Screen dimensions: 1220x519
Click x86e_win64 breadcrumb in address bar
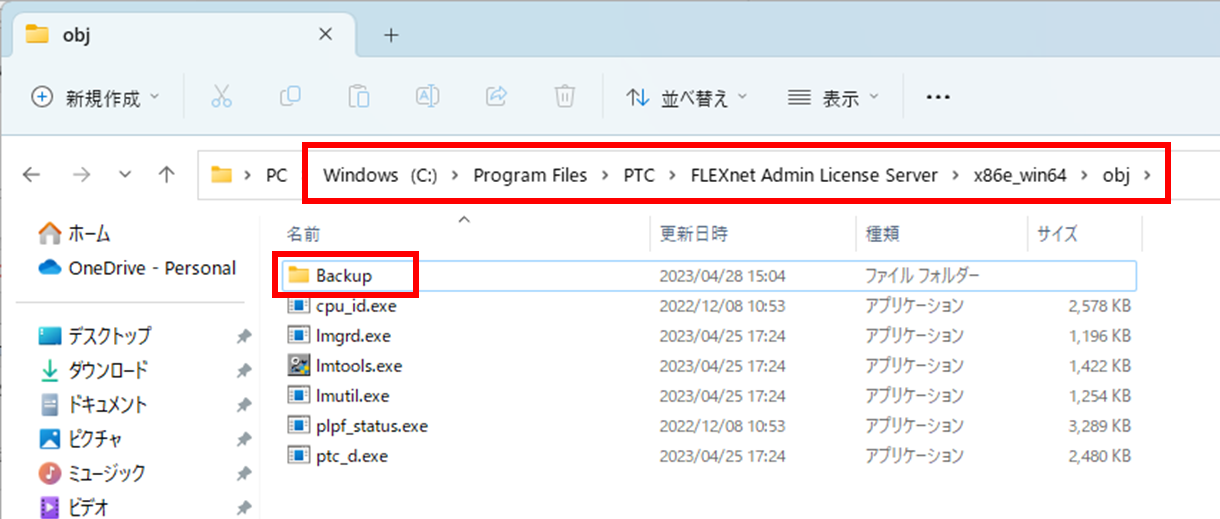pos(1020,175)
